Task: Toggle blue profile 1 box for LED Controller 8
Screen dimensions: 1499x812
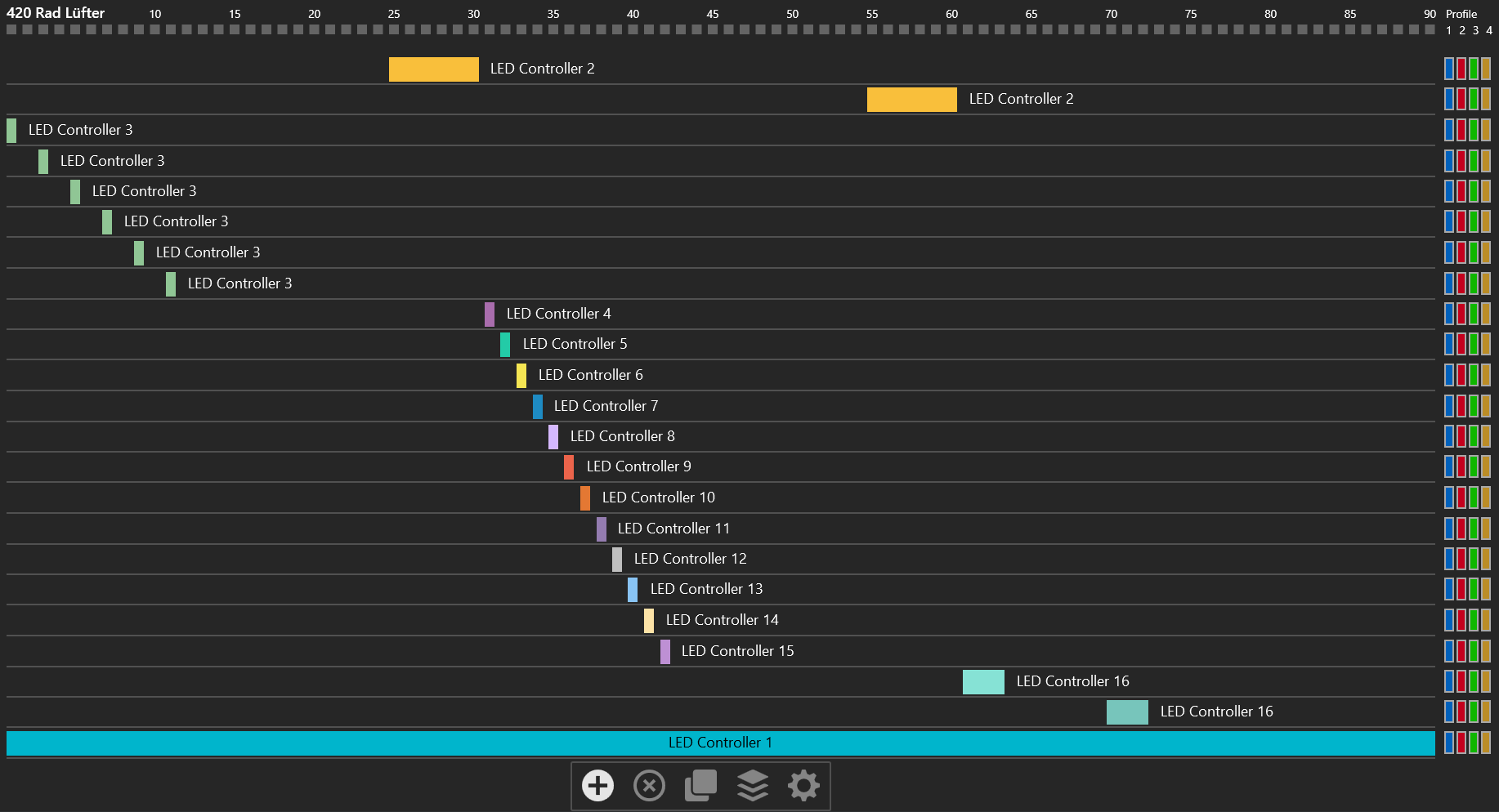Action: click(1449, 436)
